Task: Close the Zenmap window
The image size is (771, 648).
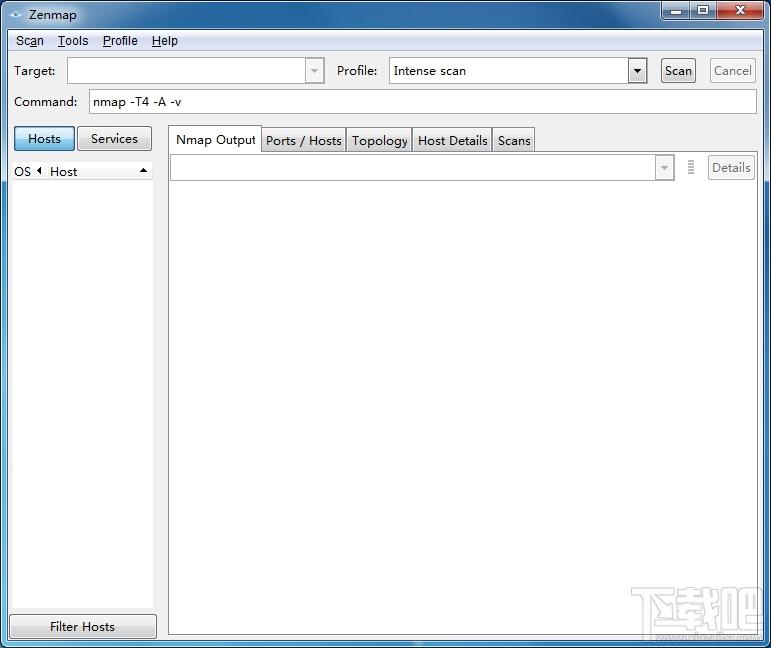Action: [x=741, y=10]
